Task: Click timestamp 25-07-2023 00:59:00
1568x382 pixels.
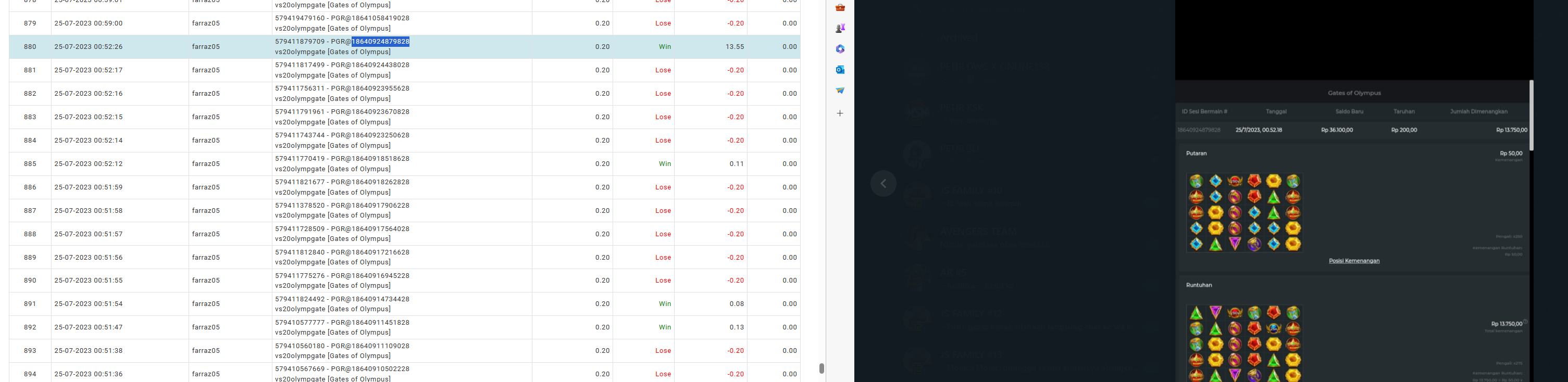Action: click(x=88, y=23)
